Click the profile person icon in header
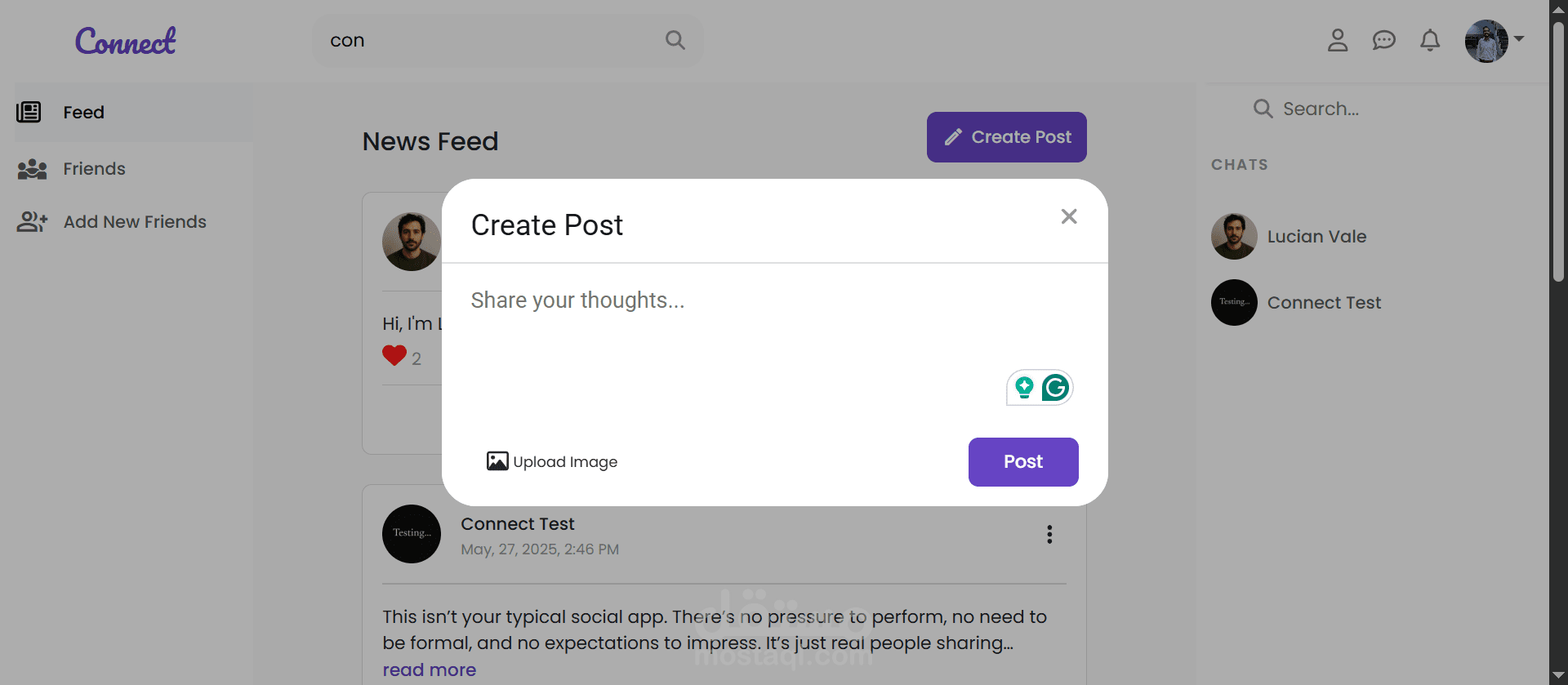Viewport: 1568px width, 685px height. pyautogui.click(x=1338, y=40)
